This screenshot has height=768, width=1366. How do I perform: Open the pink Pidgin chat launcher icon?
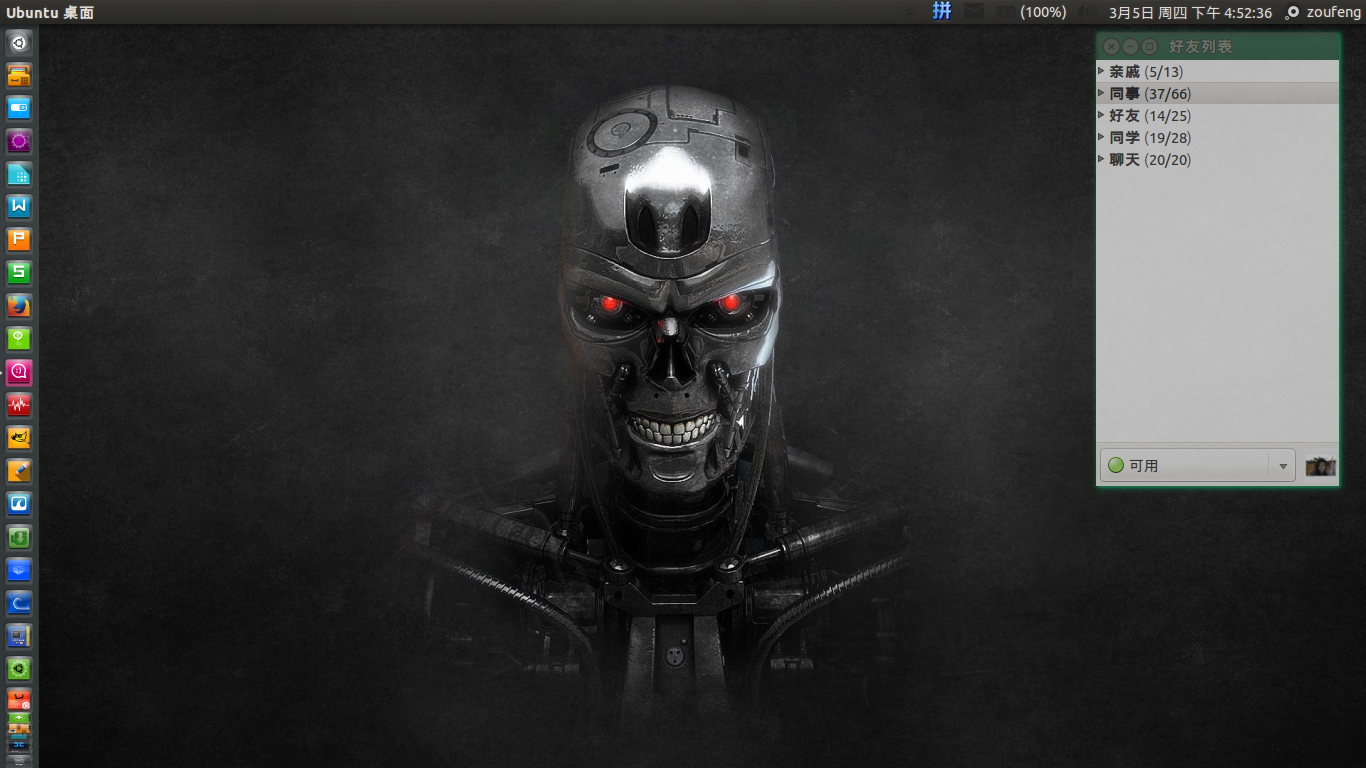tap(20, 372)
